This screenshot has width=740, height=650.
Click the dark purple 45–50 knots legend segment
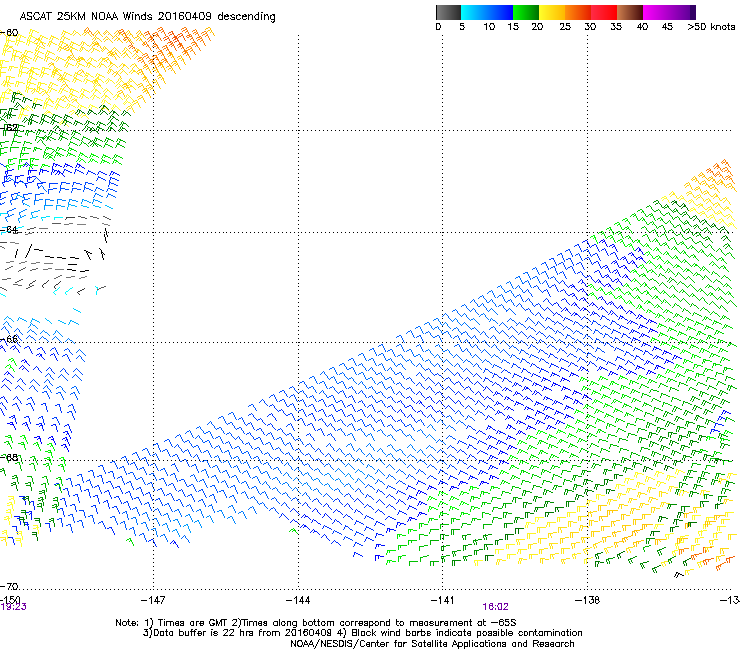(682, 12)
